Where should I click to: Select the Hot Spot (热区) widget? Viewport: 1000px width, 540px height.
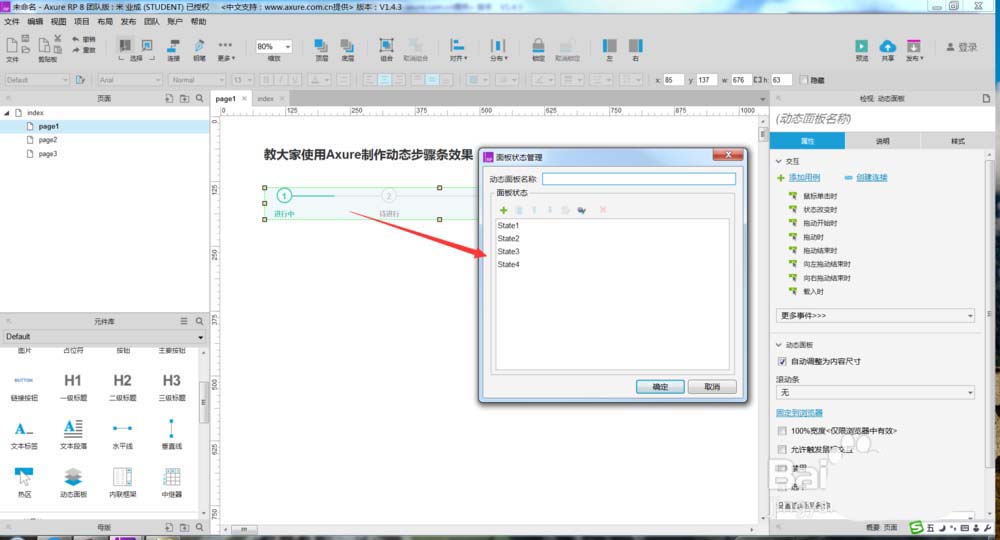tap(24, 482)
